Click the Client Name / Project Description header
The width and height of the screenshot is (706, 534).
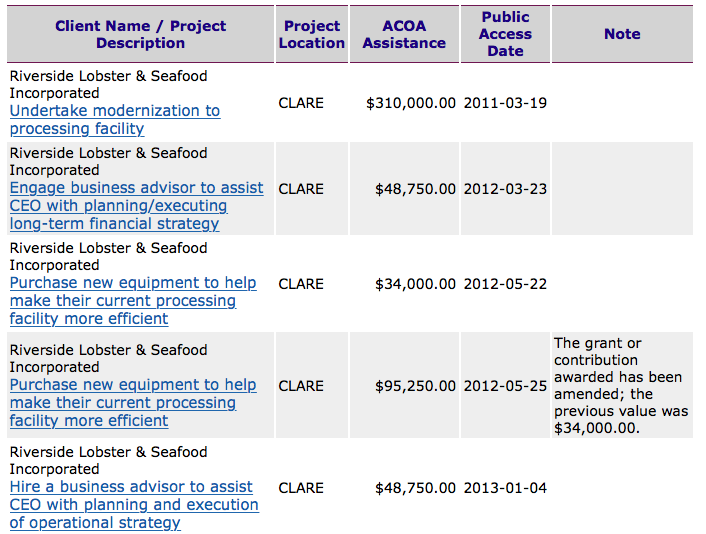pyautogui.click(x=140, y=34)
